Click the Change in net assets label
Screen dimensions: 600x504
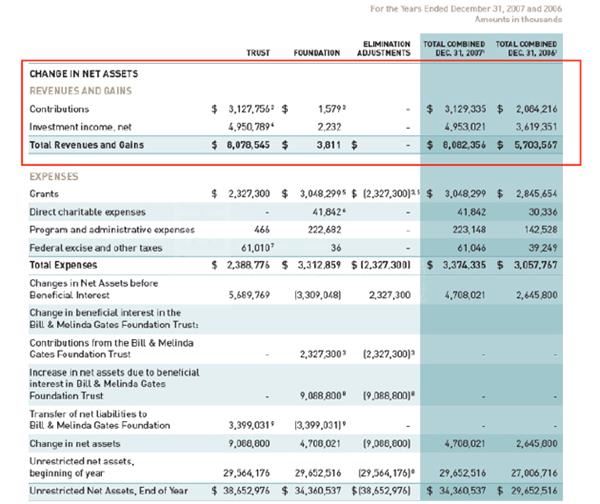pos(75,443)
